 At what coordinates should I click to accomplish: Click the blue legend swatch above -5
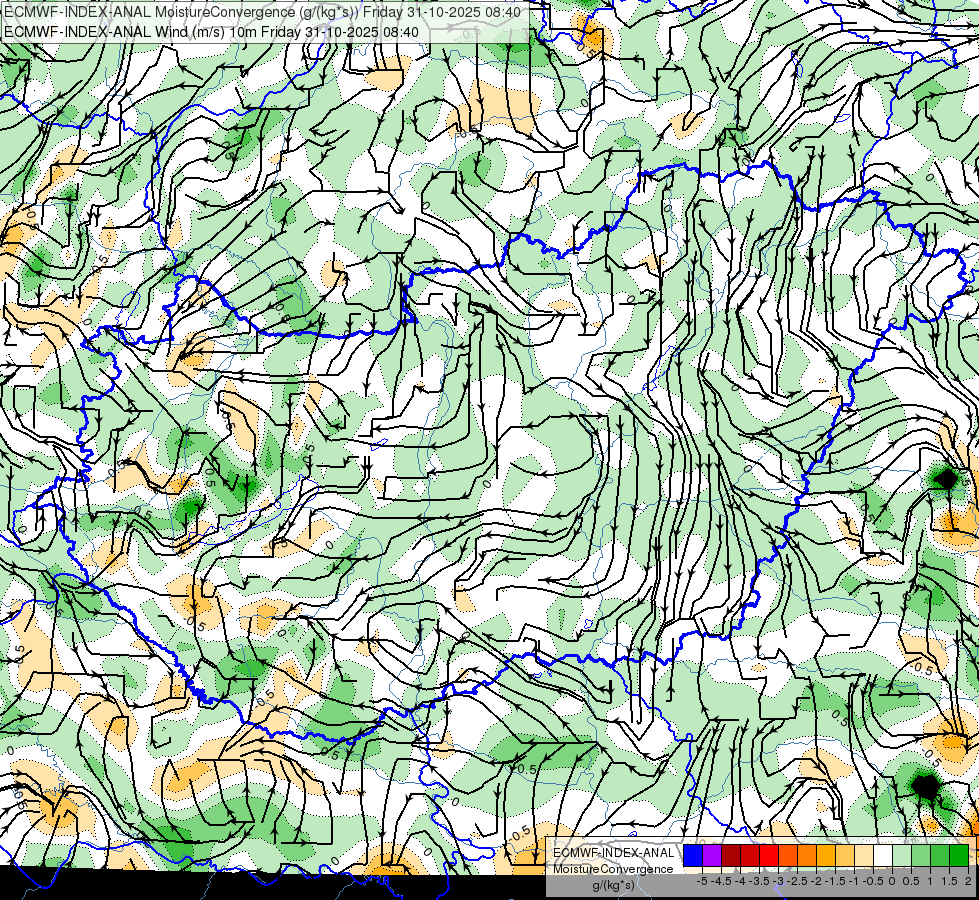693,855
